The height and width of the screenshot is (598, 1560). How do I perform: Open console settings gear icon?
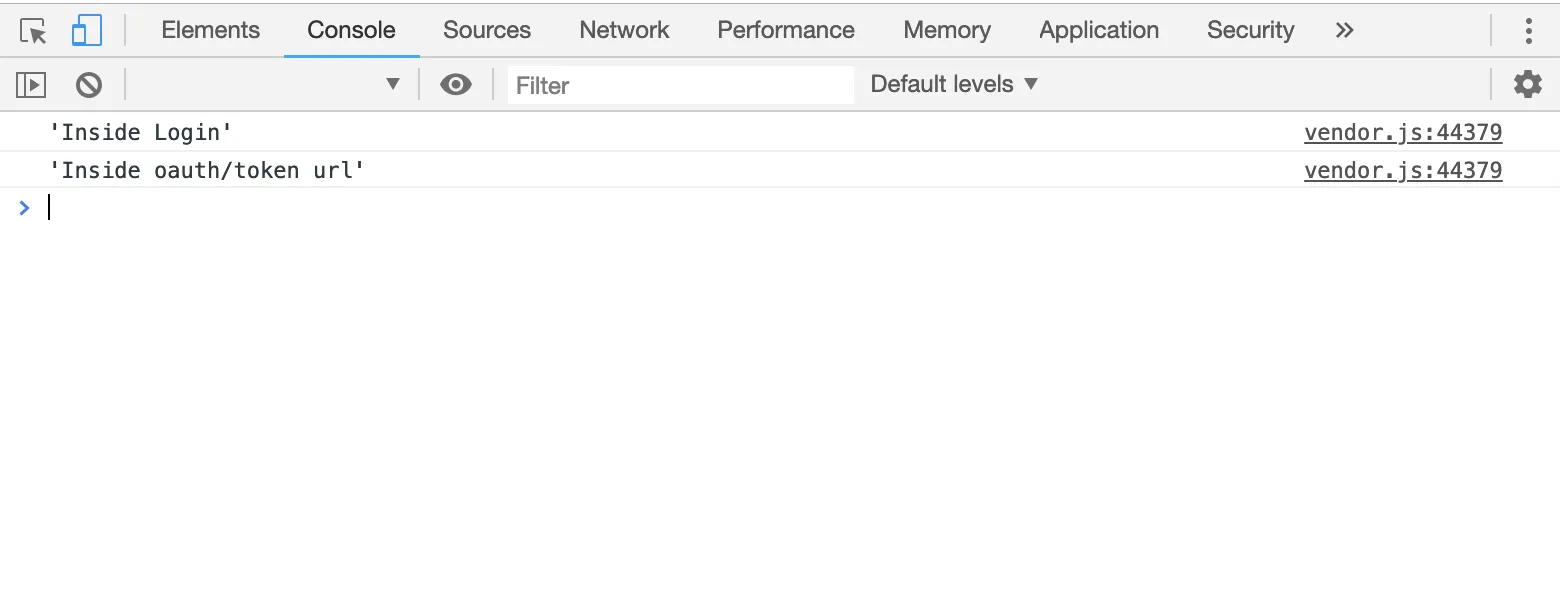click(1527, 85)
